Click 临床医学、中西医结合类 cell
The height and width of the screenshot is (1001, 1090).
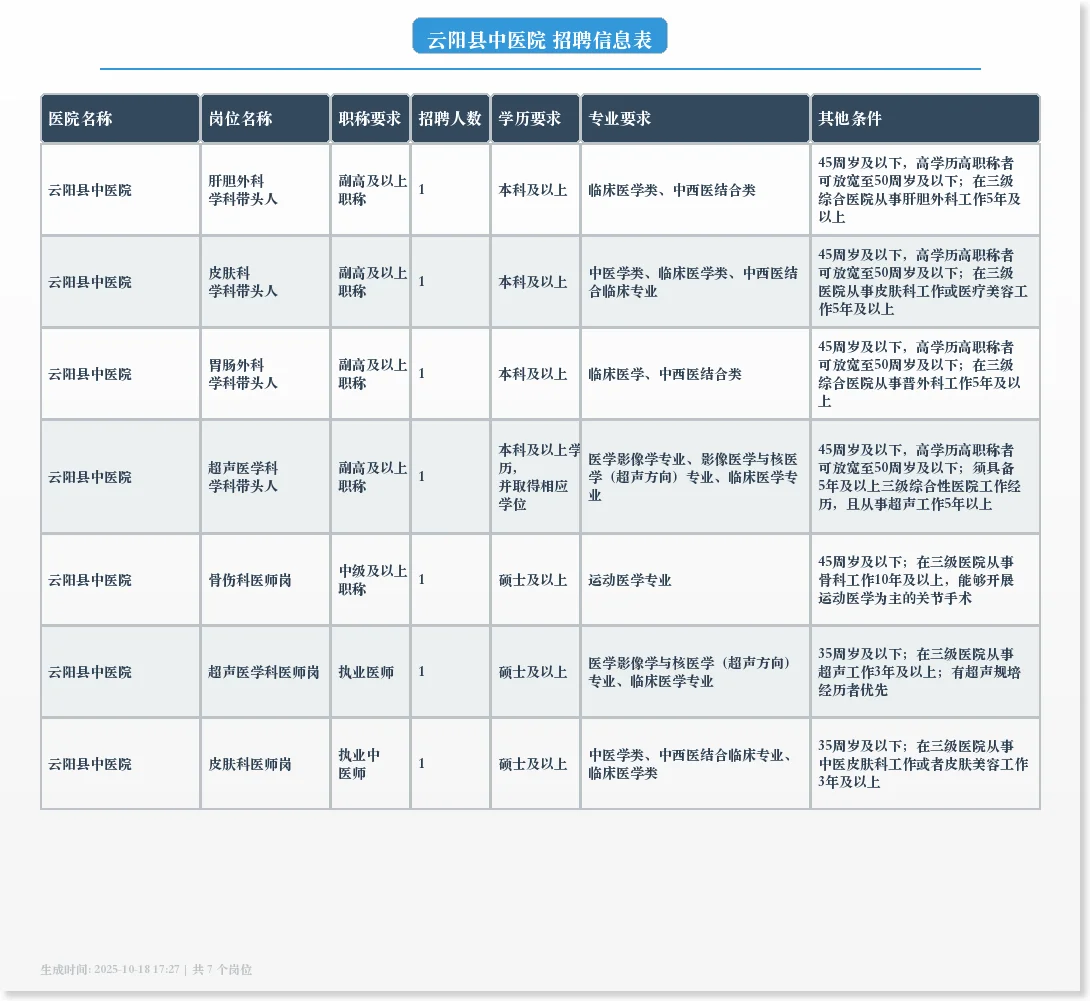695,373
